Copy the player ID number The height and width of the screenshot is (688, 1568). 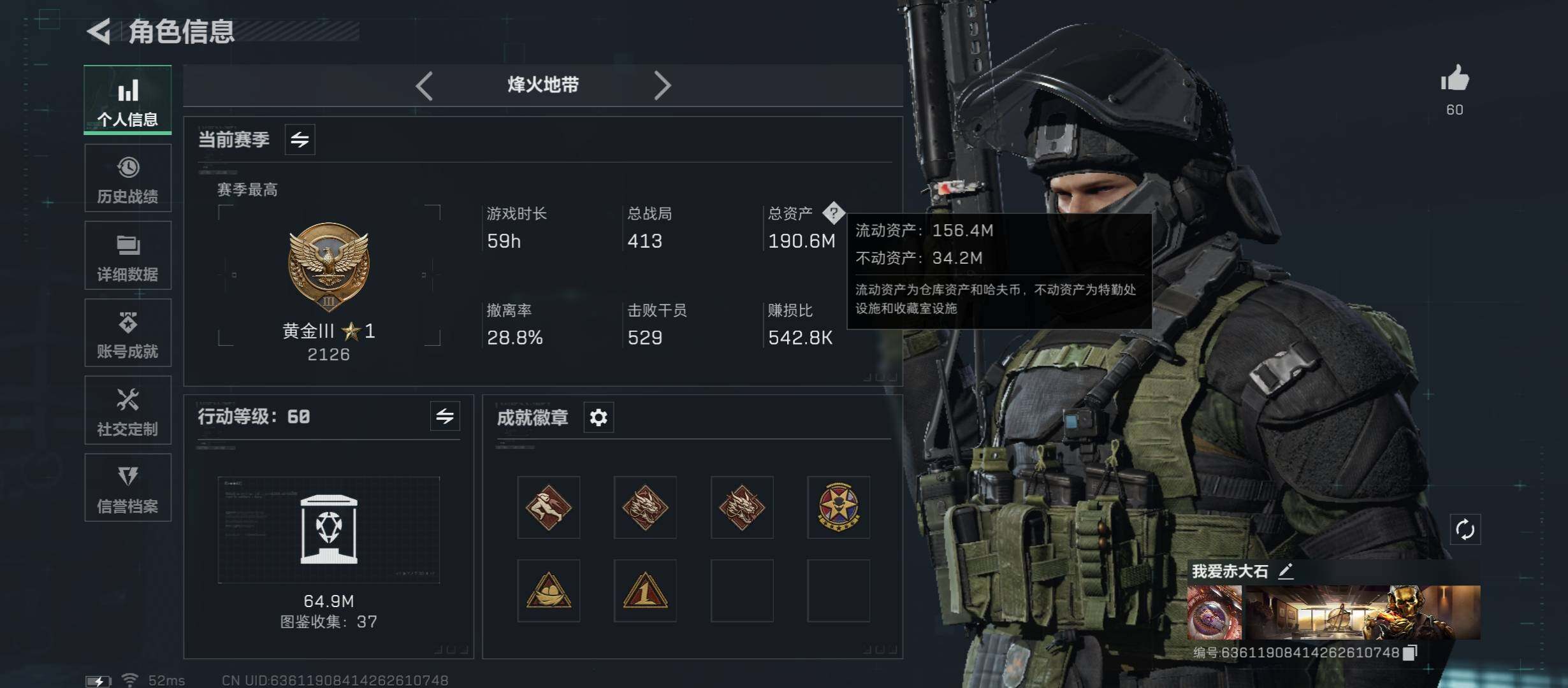[x=1411, y=652]
